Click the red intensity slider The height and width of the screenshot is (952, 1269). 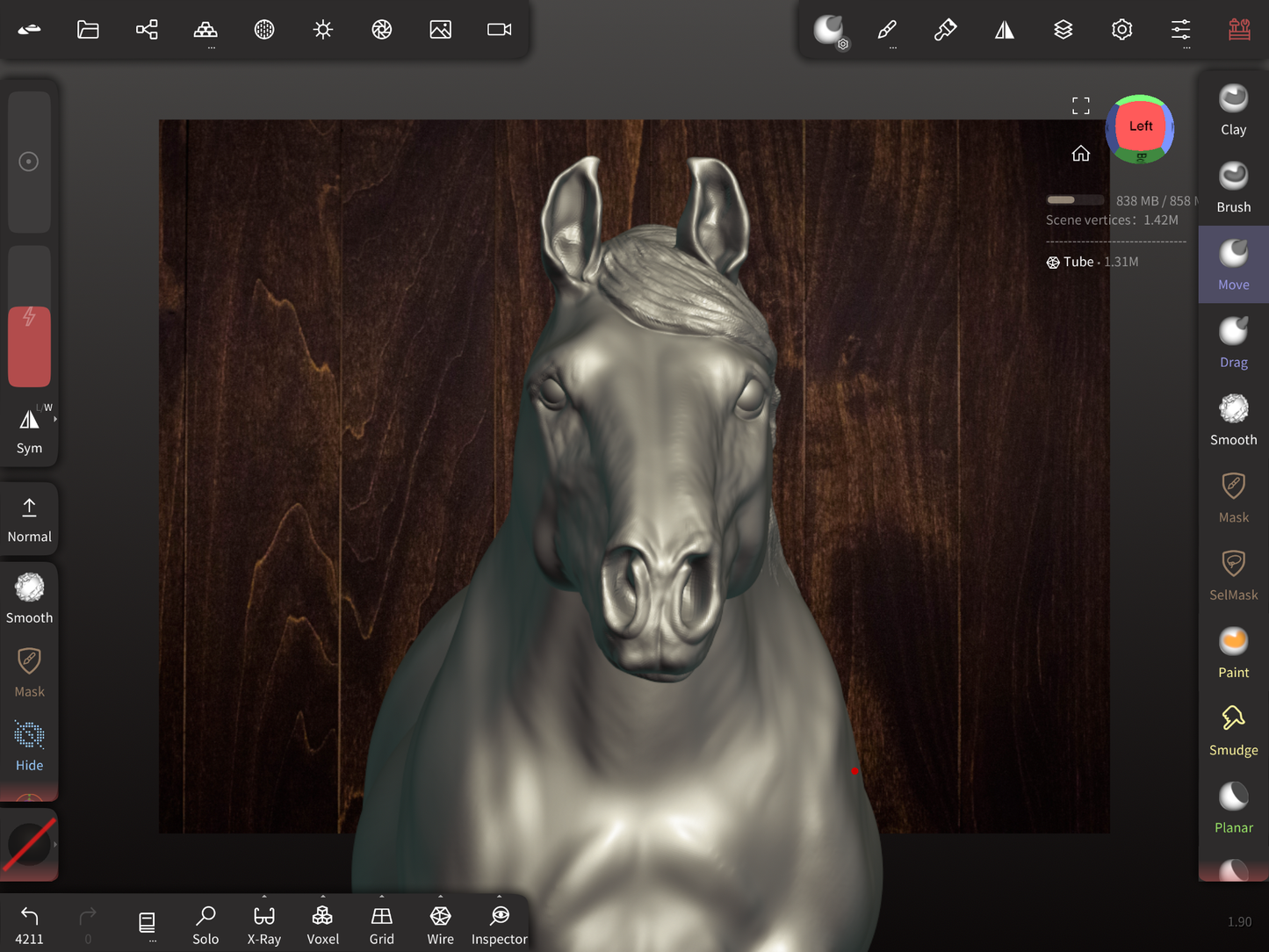tap(29, 346)
